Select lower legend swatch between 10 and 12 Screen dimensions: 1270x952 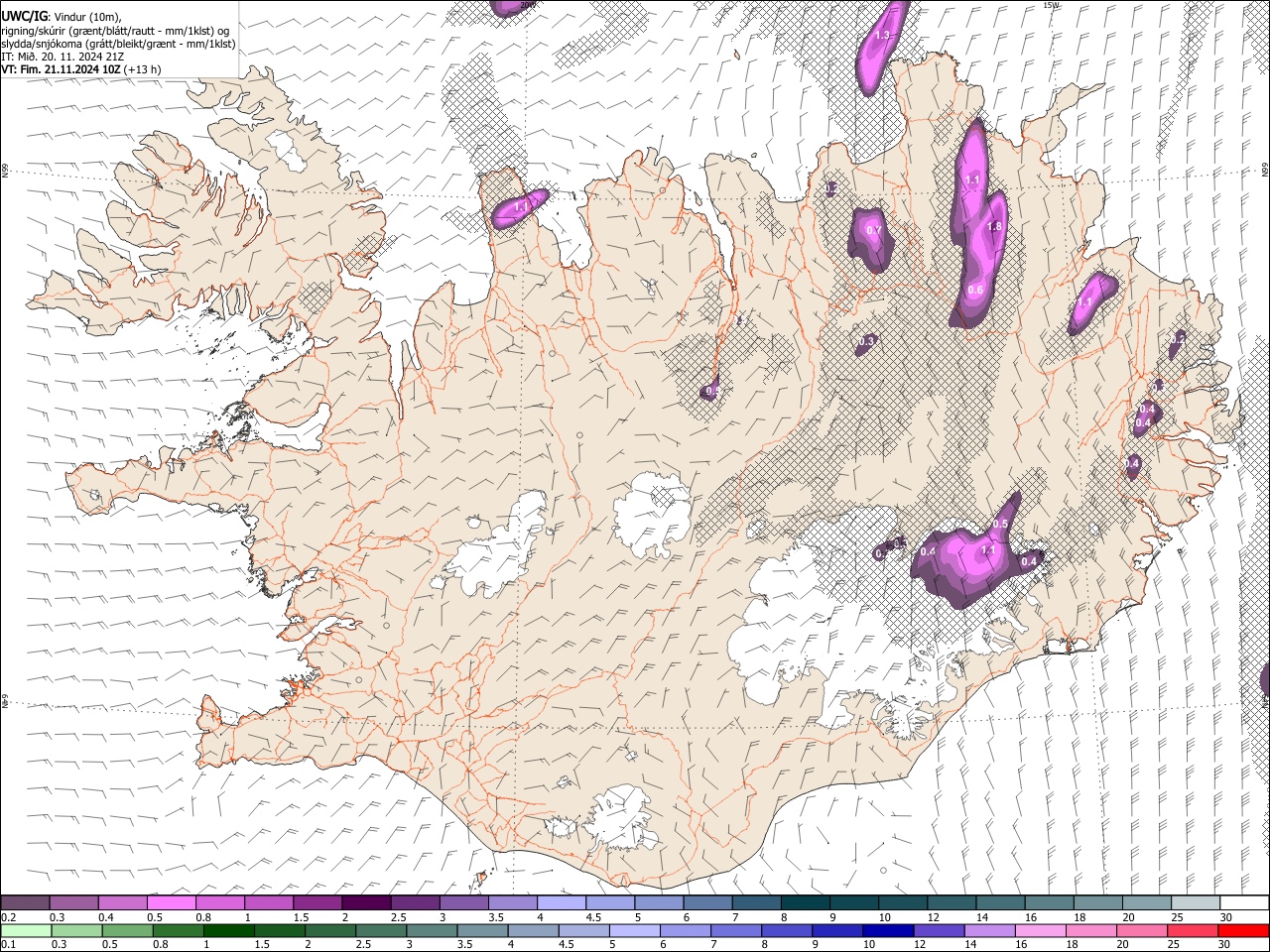[887, 930]
